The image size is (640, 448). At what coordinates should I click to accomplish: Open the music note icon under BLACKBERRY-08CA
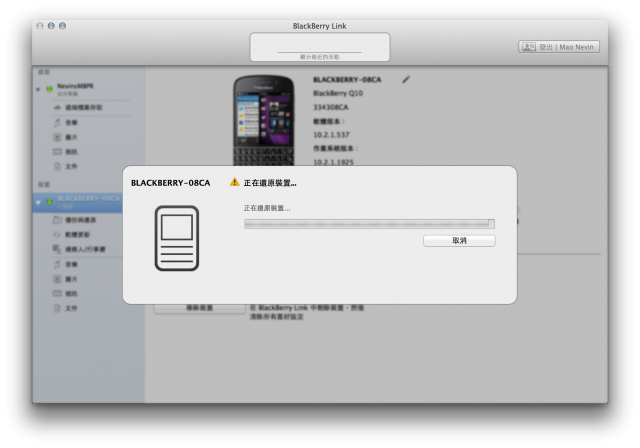57,264
